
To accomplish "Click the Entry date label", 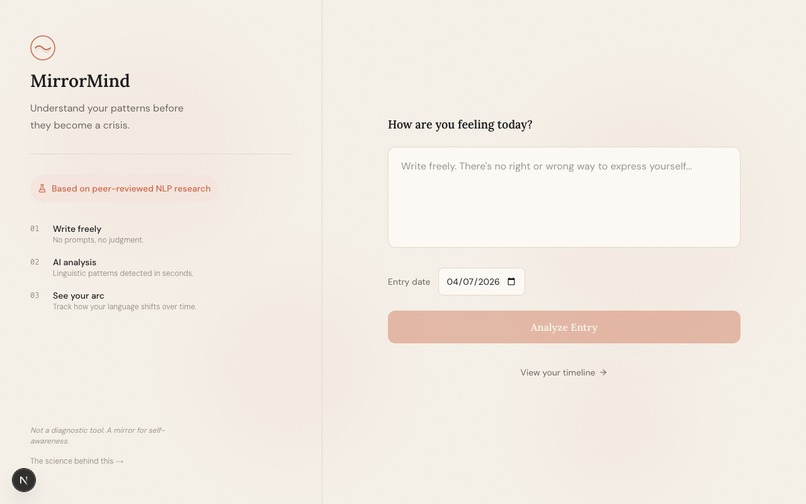I will 409,282.
